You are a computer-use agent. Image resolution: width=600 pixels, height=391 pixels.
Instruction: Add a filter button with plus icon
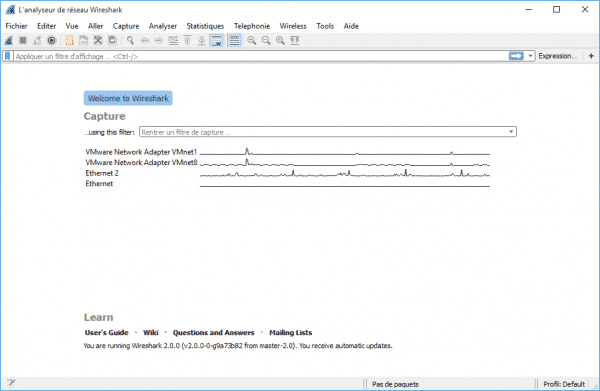click(591, 56)
